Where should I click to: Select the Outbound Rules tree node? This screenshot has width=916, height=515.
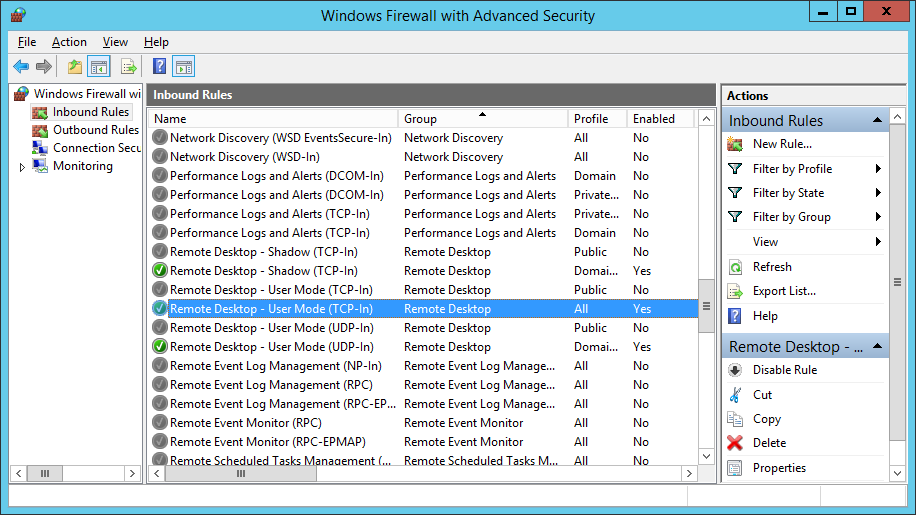[95, 130]
